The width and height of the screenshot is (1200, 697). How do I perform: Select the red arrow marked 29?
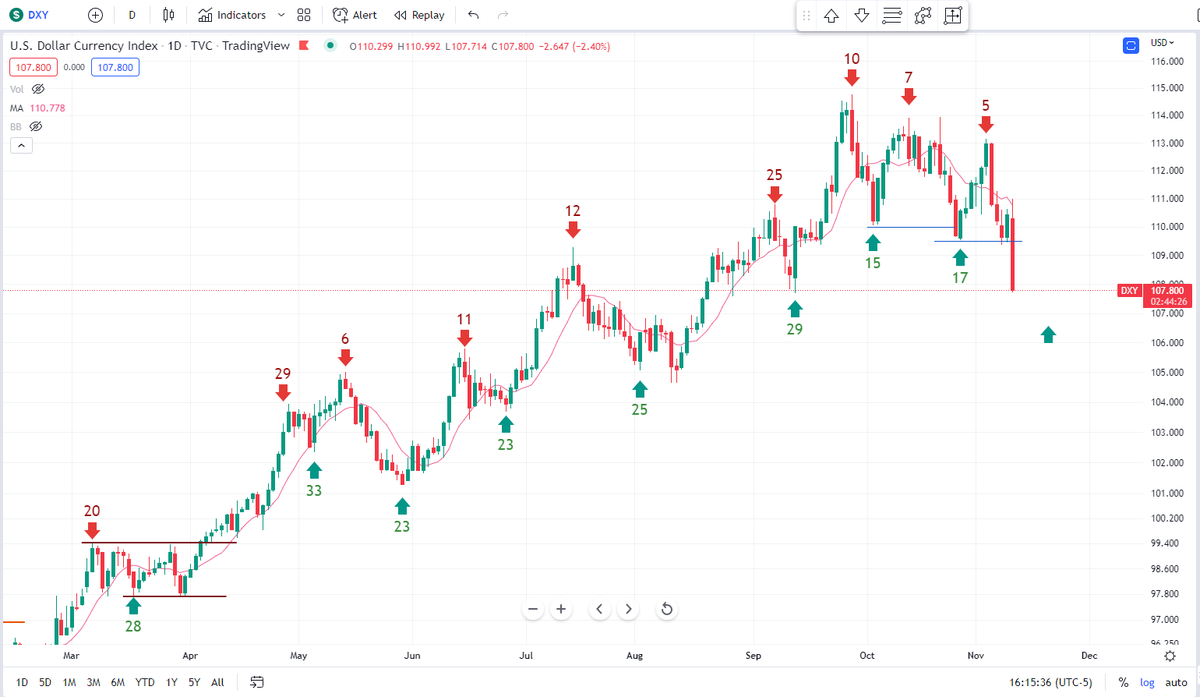point(283,393)
